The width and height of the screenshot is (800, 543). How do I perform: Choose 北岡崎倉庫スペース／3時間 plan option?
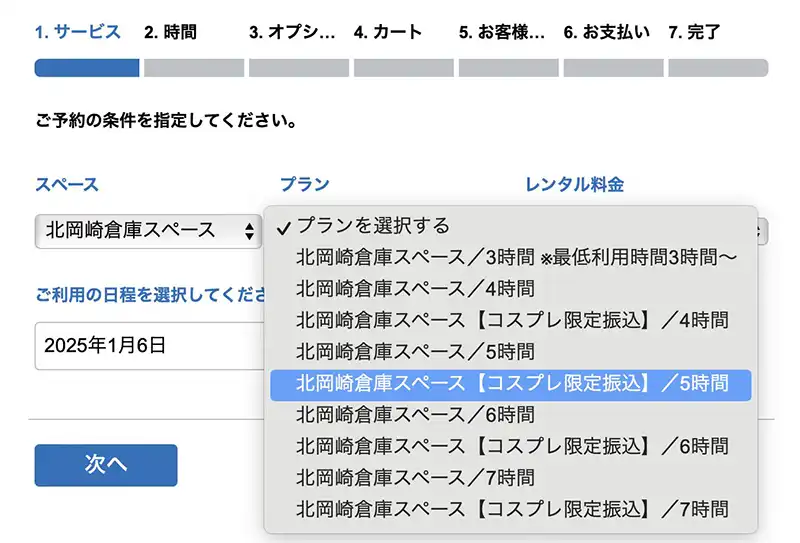point(516,257)
